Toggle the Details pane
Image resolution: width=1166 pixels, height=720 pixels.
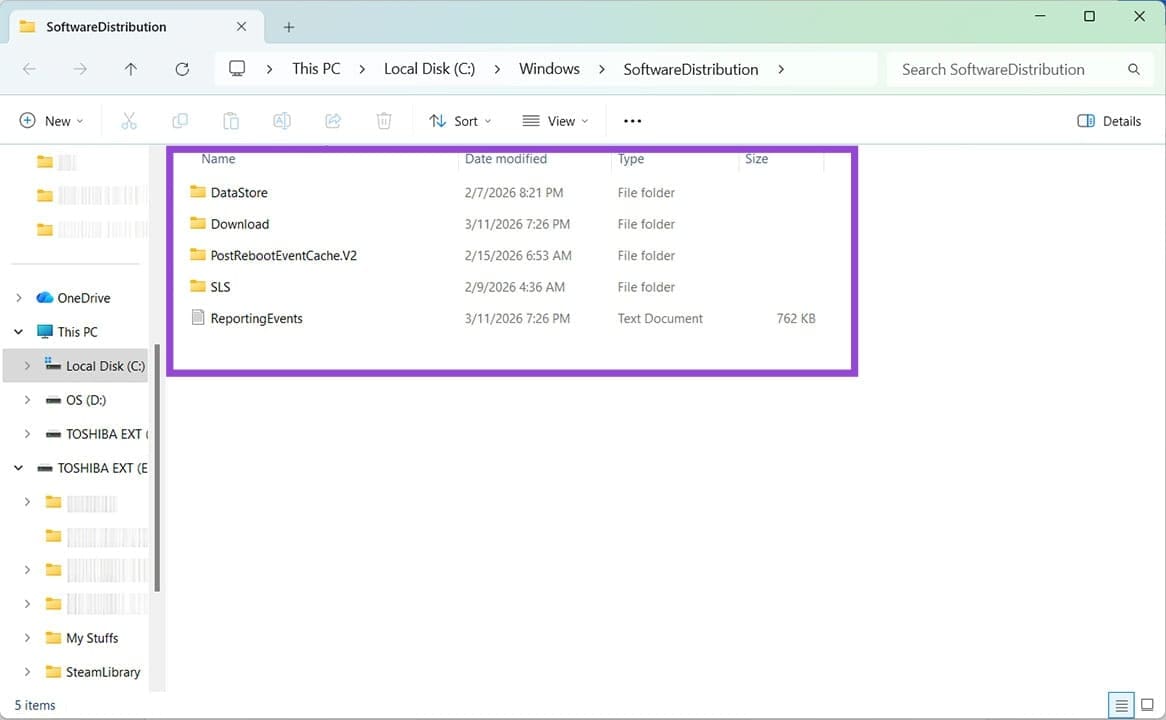click(1108, 120)
